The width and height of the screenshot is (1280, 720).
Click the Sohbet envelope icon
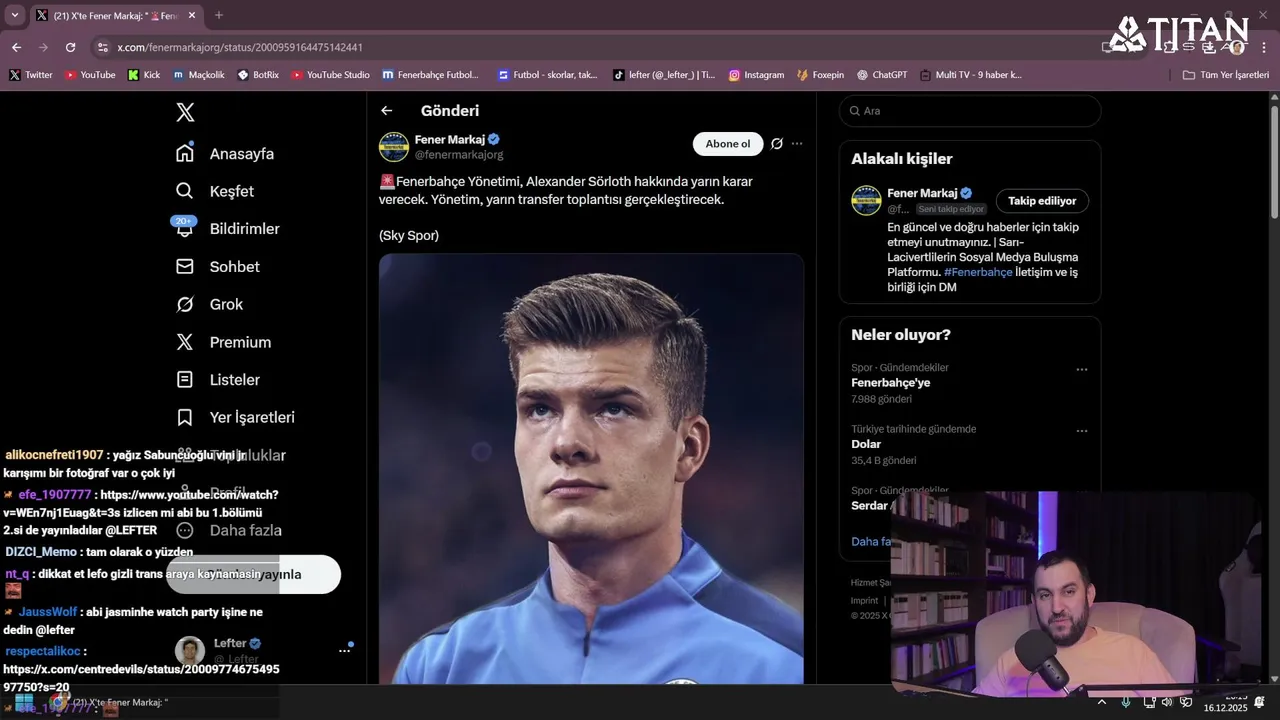185,267
